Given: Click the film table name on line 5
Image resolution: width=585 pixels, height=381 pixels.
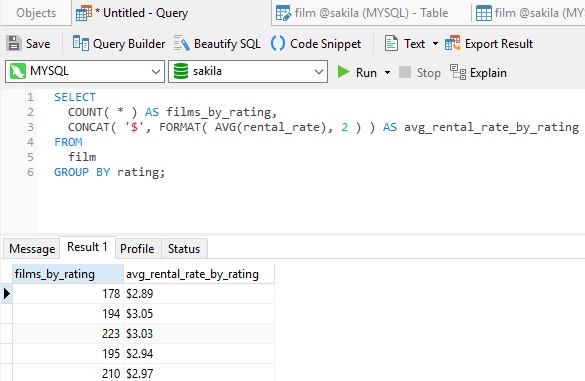Looking at the screenshot, I should pyautogui.click(x=82, y=157).
